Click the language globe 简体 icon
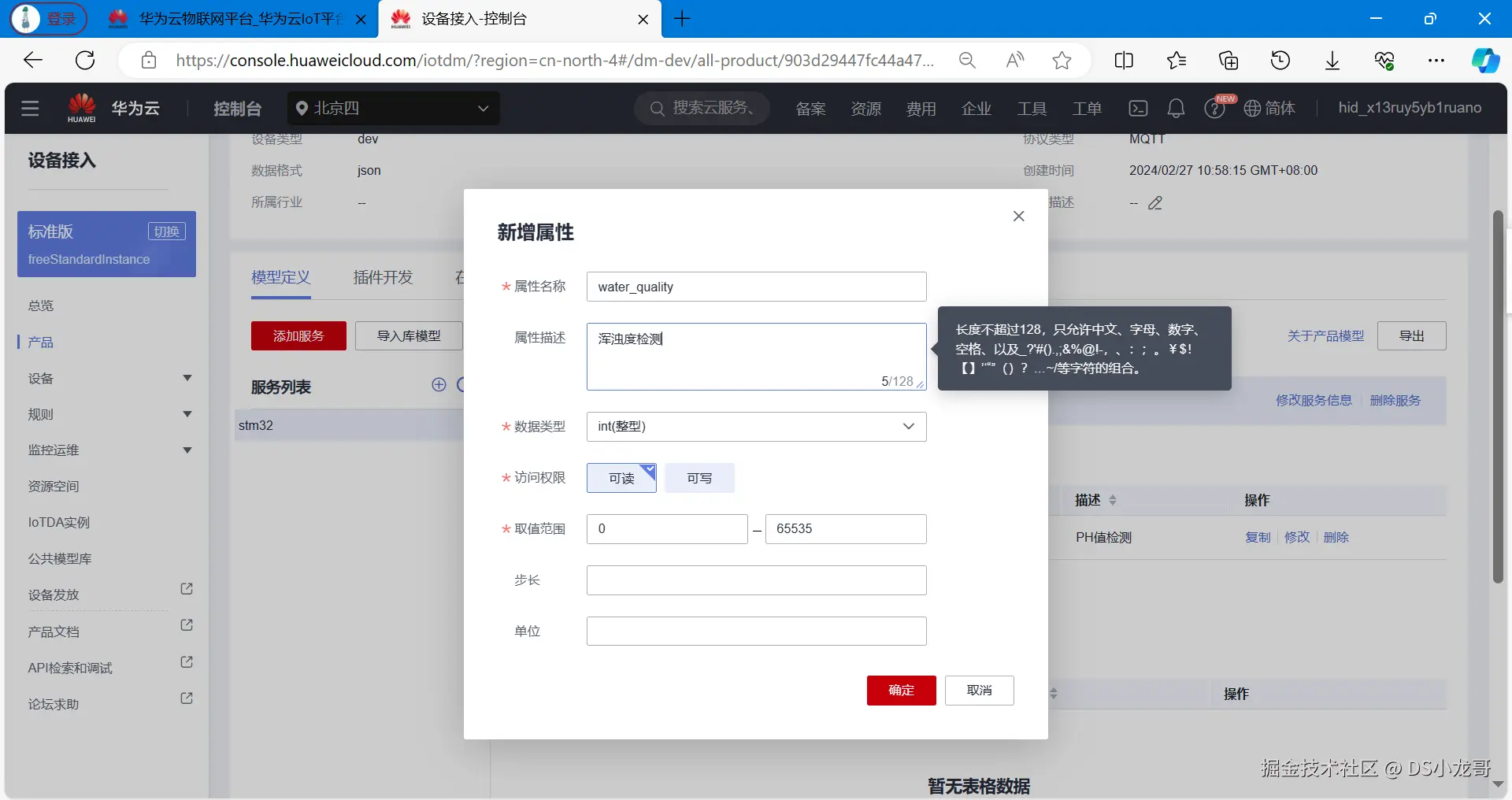This screenshot has width=1512, height=800. coord(1269,108)
